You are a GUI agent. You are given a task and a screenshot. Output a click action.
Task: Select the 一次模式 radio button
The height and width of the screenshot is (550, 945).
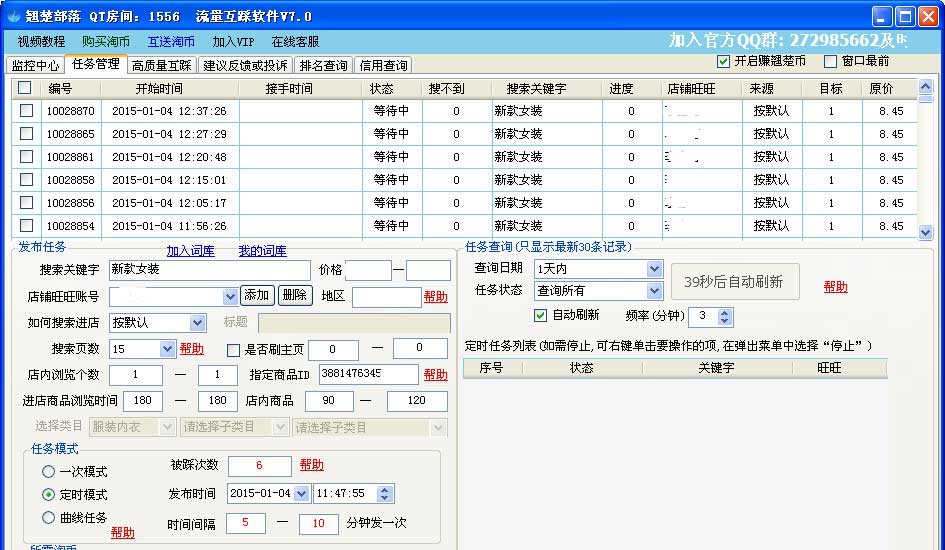point(48,472)
